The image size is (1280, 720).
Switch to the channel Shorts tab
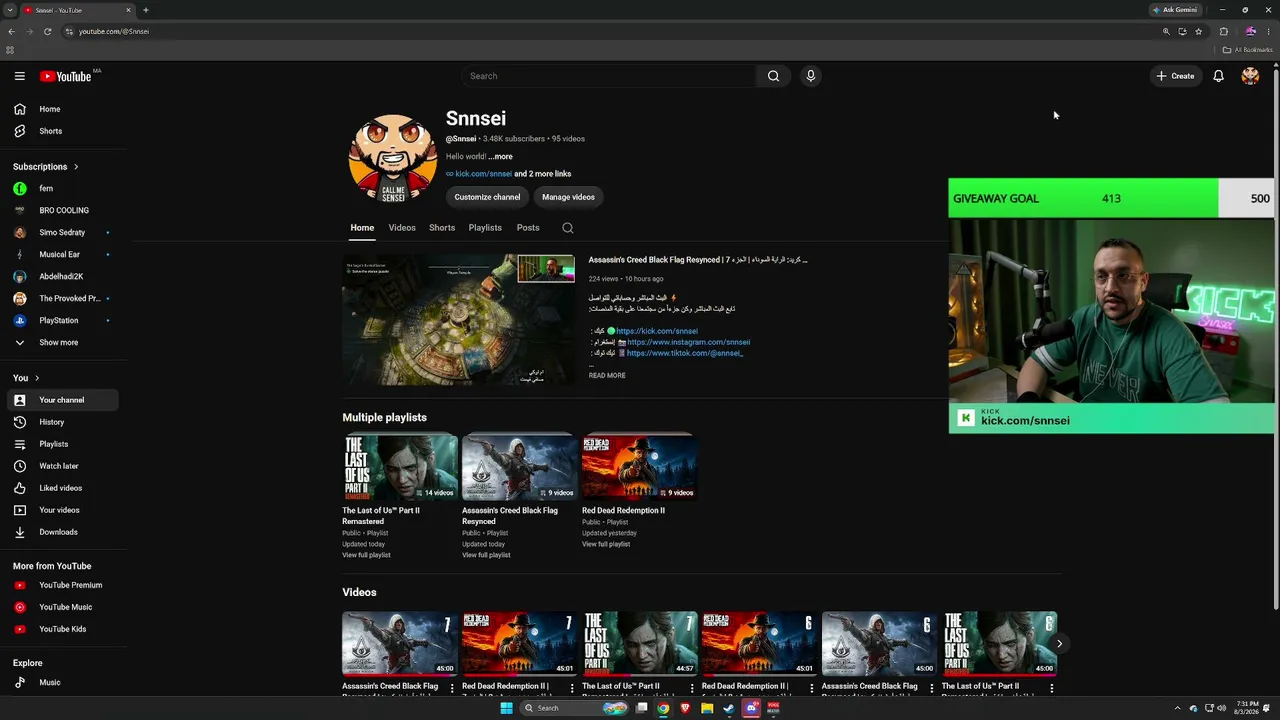click(442, 228)
